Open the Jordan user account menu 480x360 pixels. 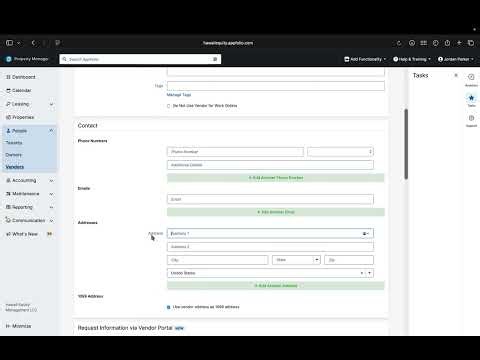point(456,59)
